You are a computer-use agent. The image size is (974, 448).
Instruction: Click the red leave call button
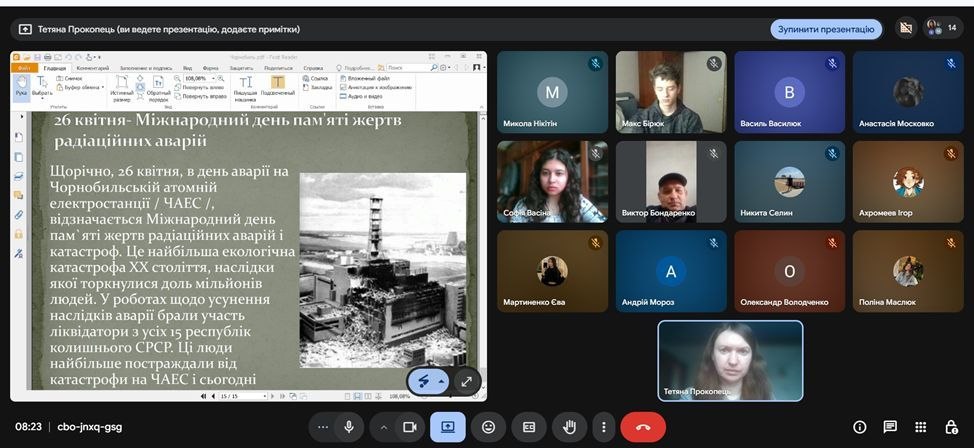[x=642, y=427]
